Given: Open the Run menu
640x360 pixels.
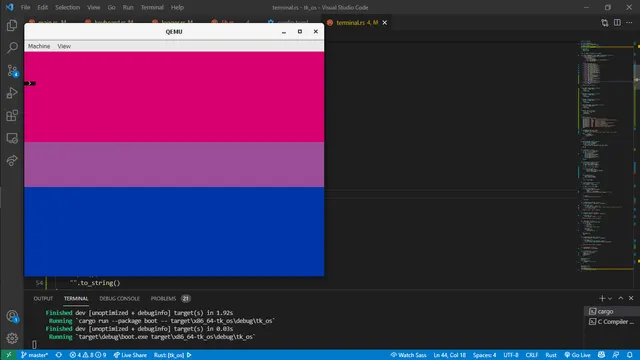Looking at the screenshot, I should click(128, 7).
